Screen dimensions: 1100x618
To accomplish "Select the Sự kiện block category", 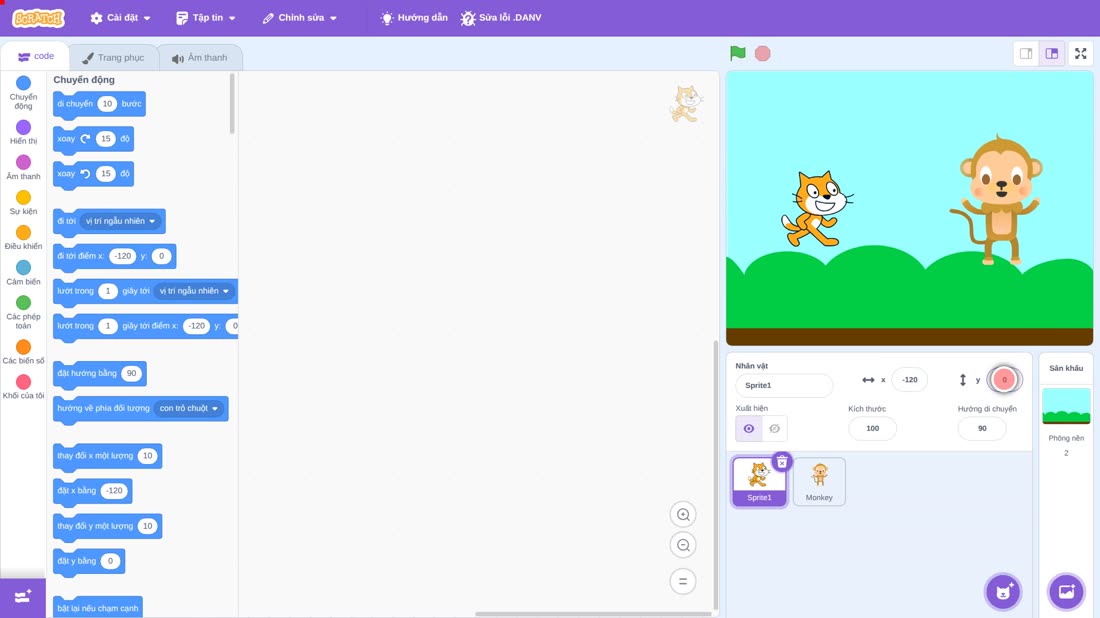I will pyautogui.click(x=23, y=203).
